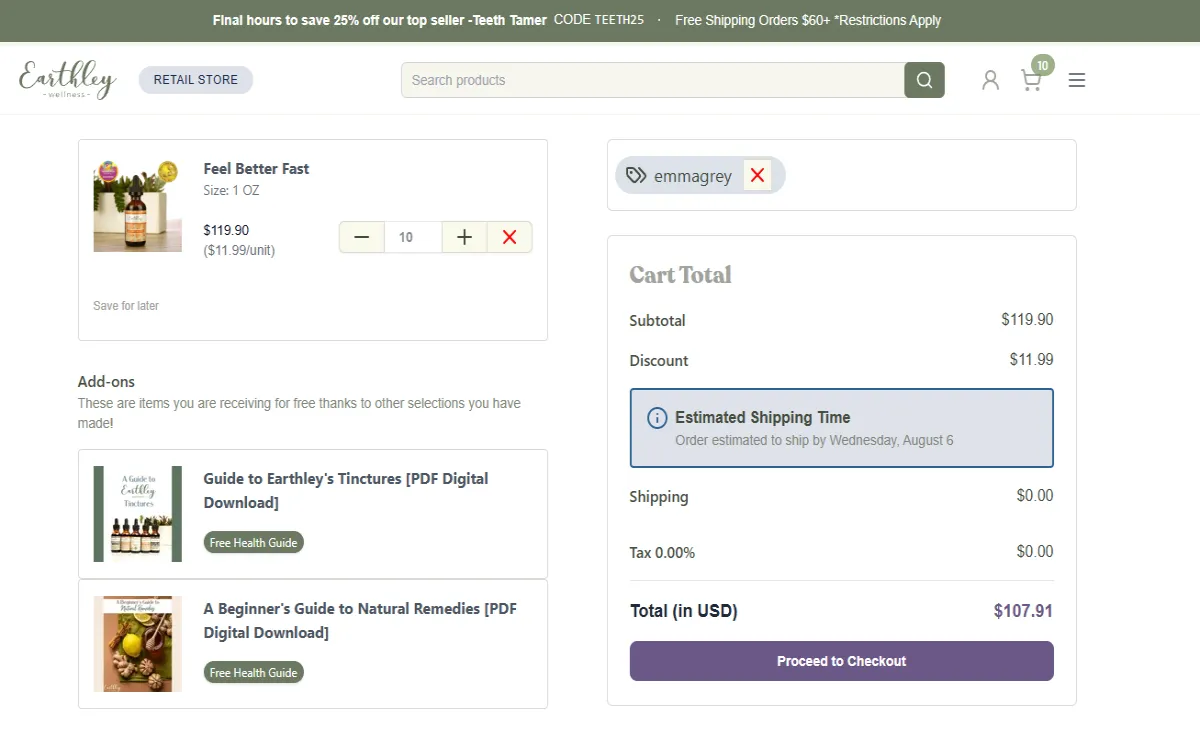This screenshot has width=1200, height=748.
Task: Click the coupon tag icon
Action: click(x=636, y=176)
